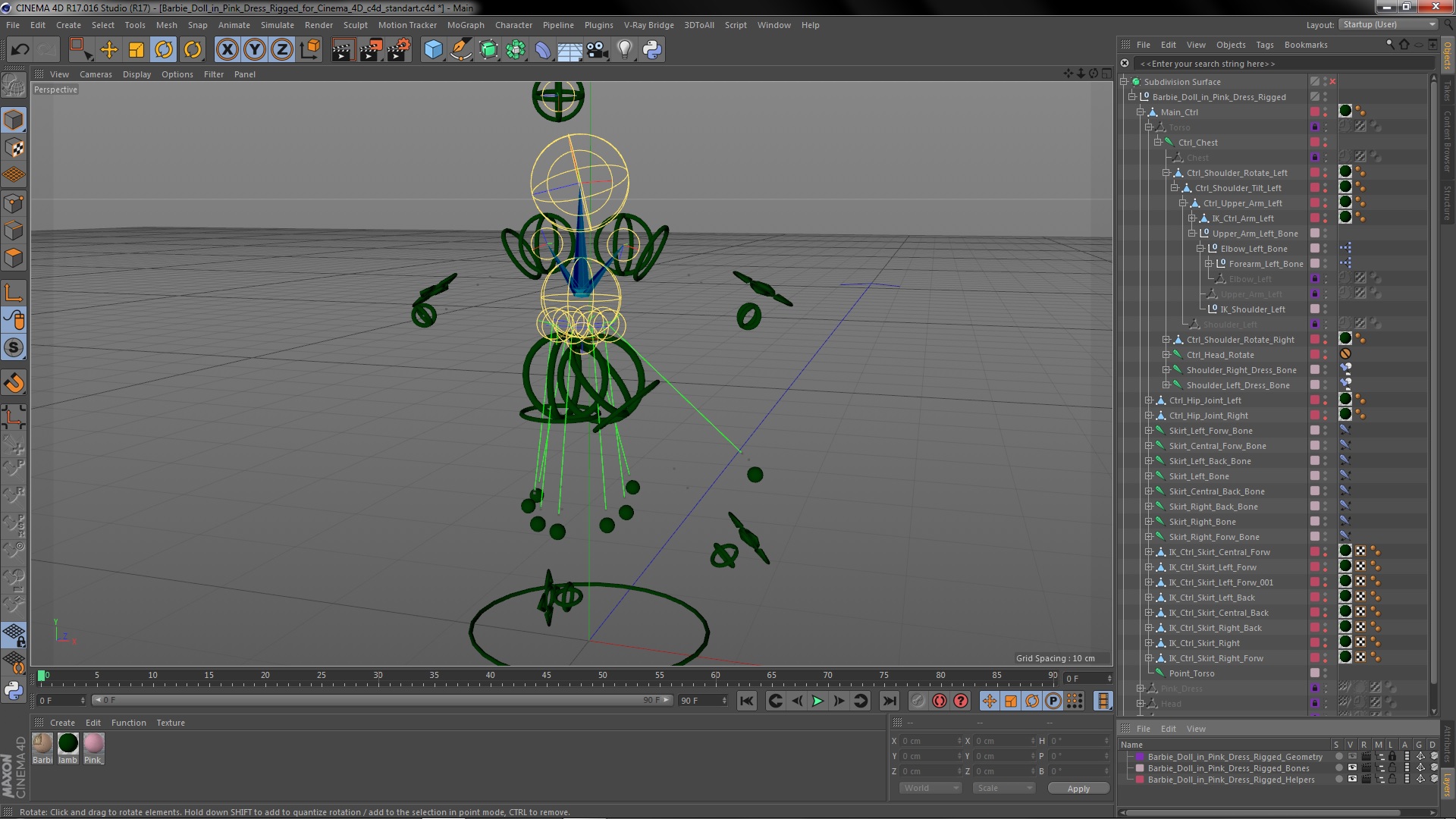Image resolution: width=1456 pixels, height=819 pixels.
Task: Switch the coordinate system icon
Action: [309, 50]
